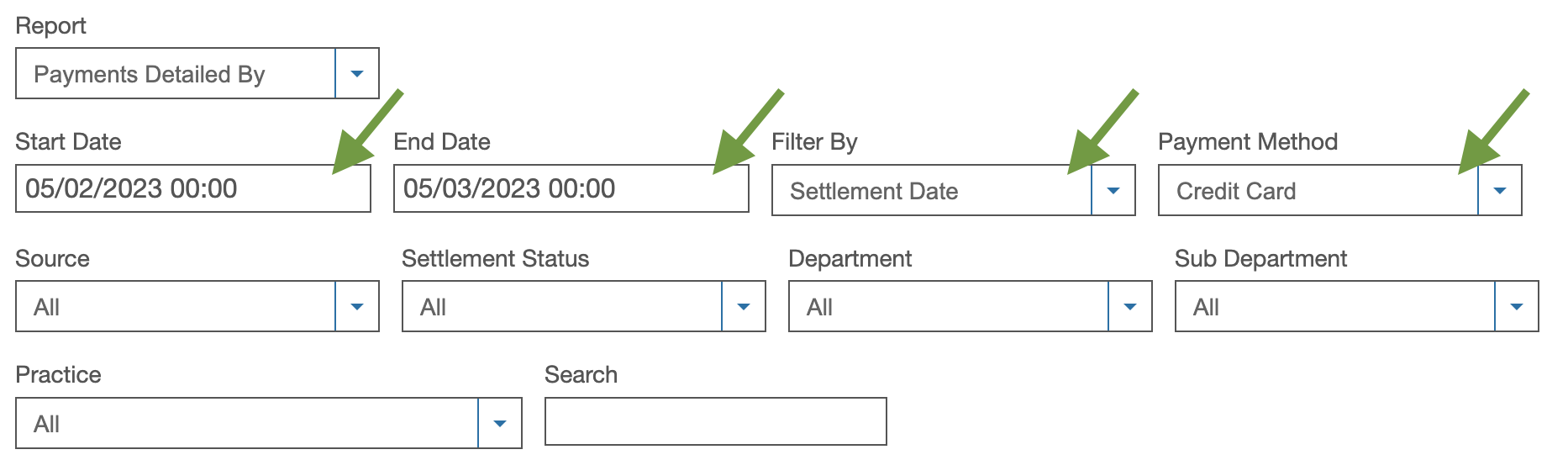Click into the End Date field

[571, 188]
